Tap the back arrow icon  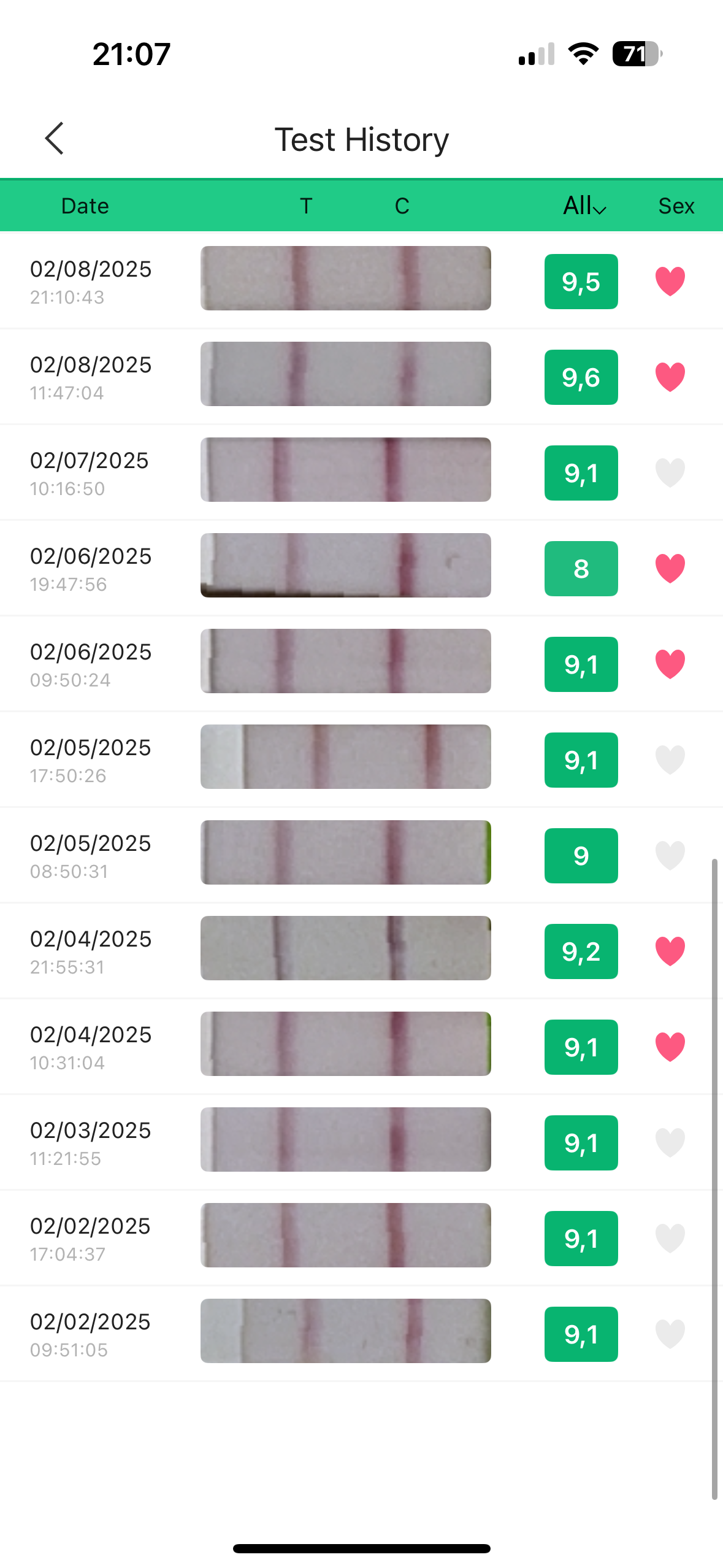(x=55, y=138)
